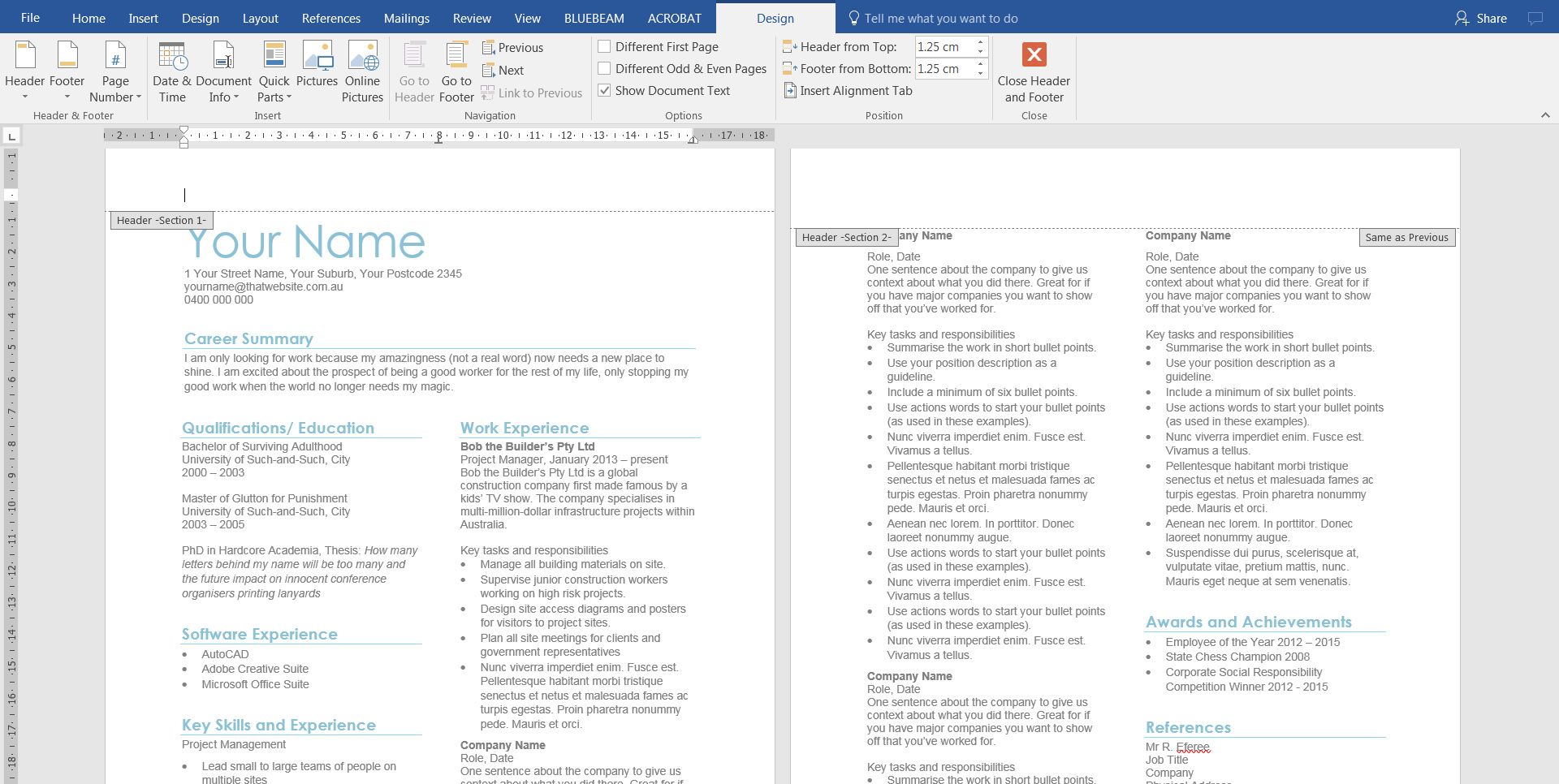Viewport: 1559px width, 784px height.
Task: Open the Mailings tab
Action: [x=407, y=18]
